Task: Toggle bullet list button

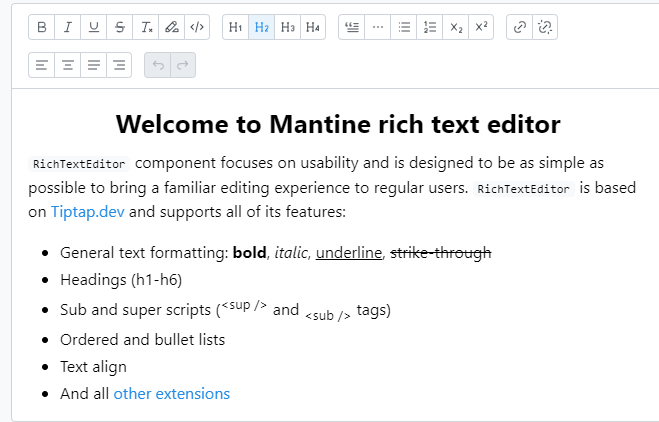Action: click(403, 27)
